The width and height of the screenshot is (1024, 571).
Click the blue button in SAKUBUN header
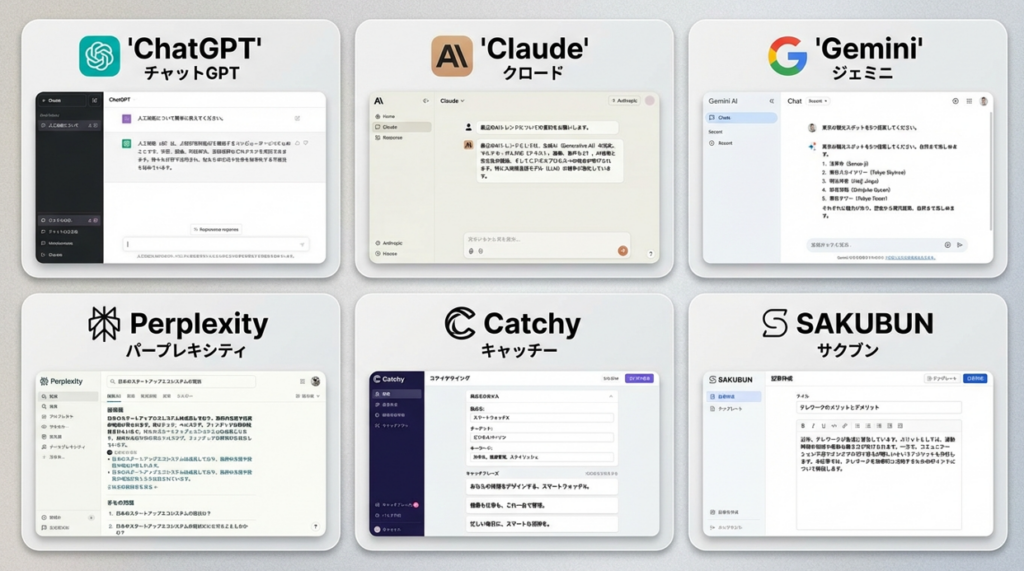point(976,379)
